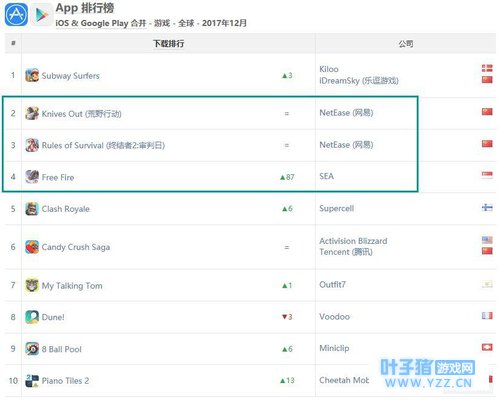Click the iOS App Store icon
This screenshot has height=400, width=499.
click(16, 14)
